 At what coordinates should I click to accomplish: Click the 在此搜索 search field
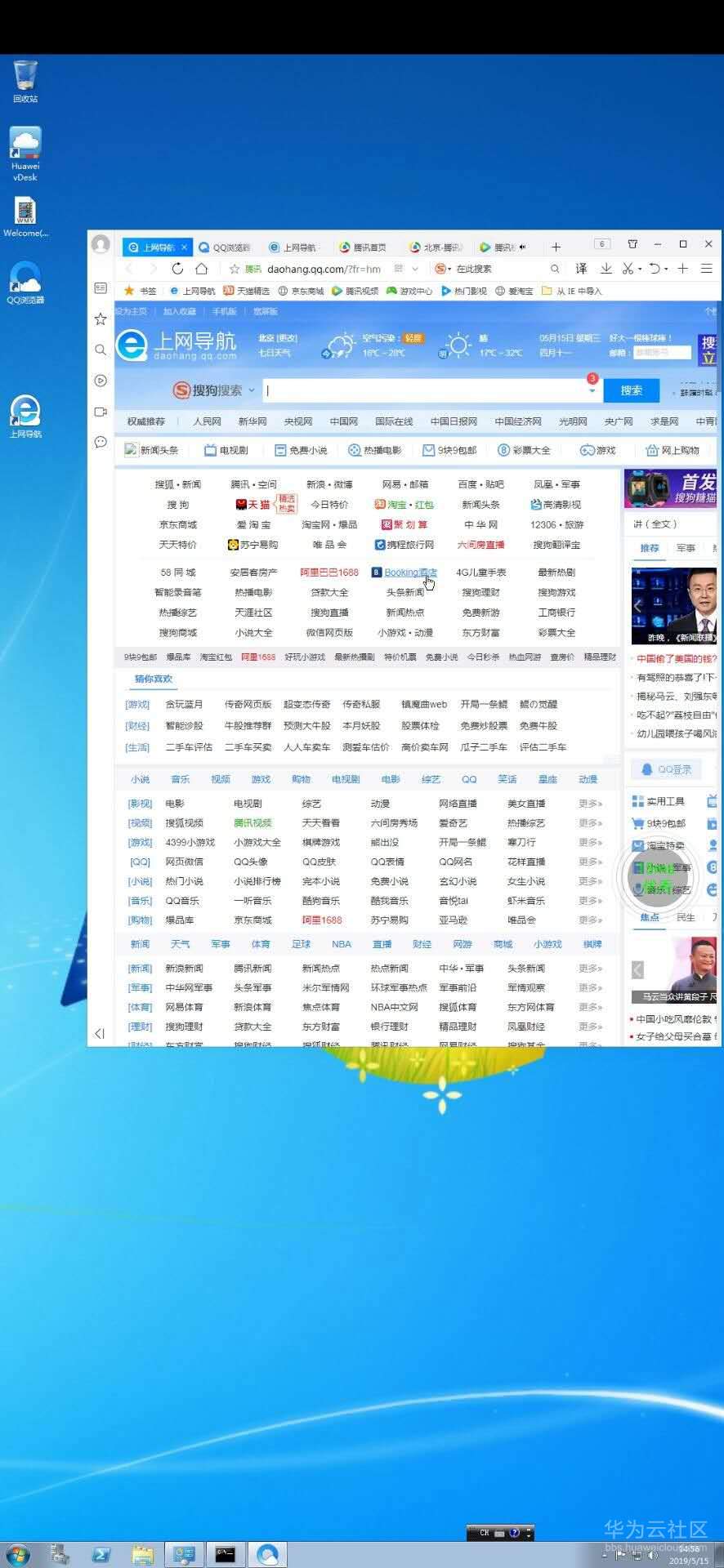click(498, 269)
